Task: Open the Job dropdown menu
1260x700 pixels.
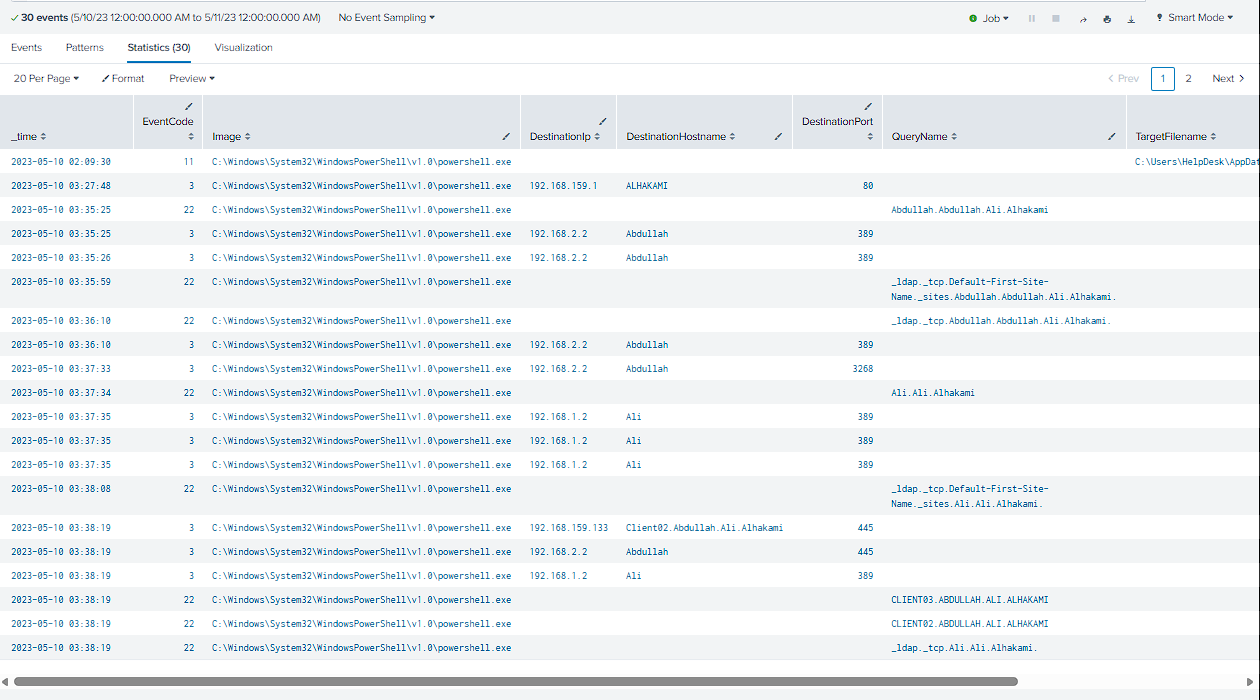Action: (x=989, y=18)
